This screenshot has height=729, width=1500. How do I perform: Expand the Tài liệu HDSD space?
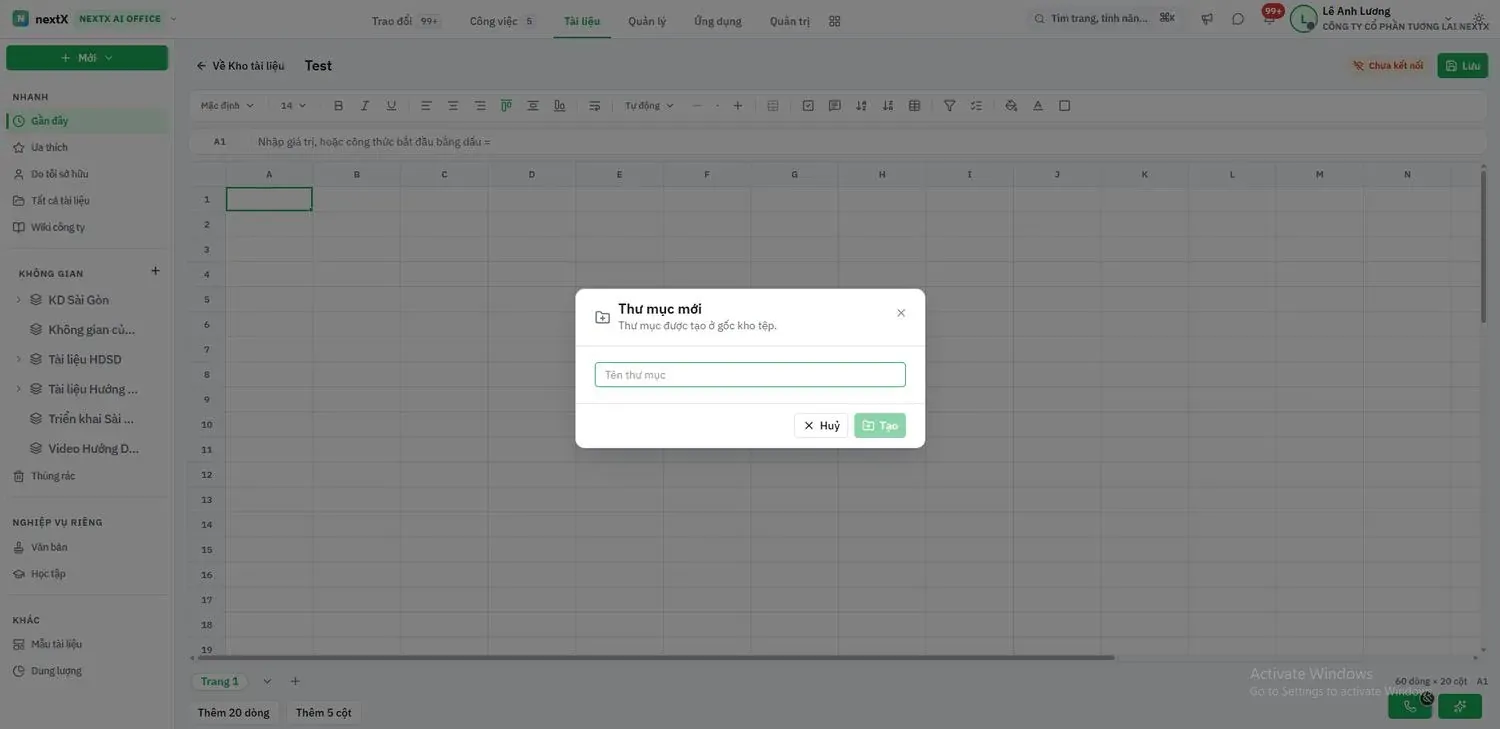[19, 360]
